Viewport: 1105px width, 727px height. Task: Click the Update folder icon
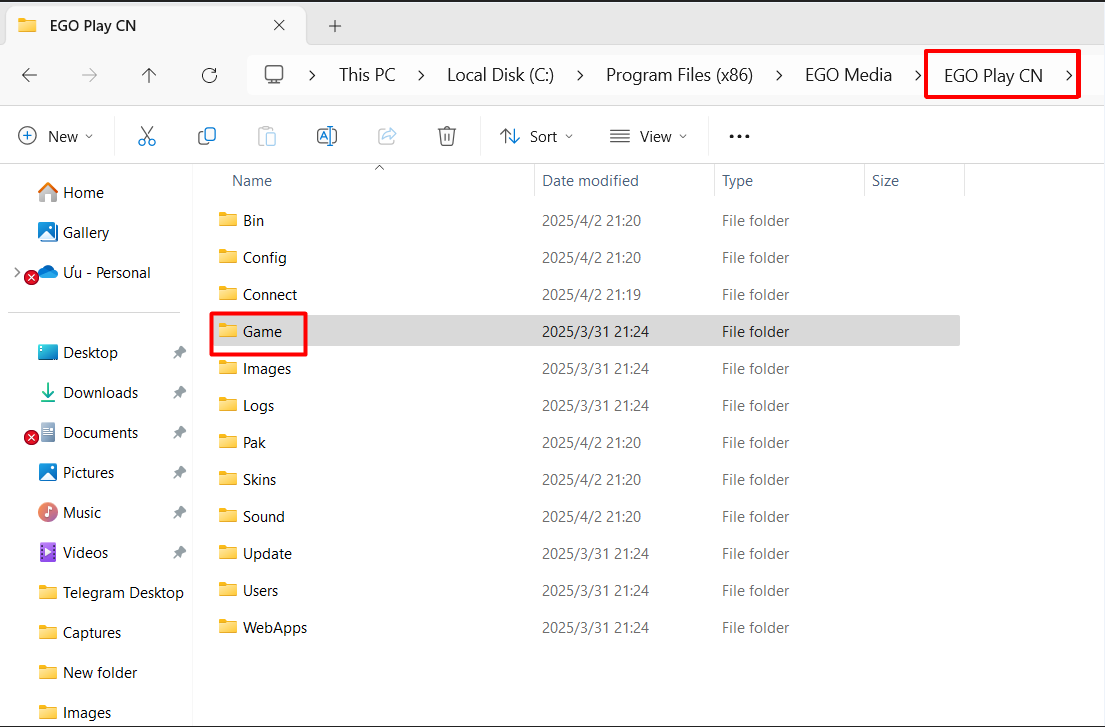tap(228, 553)
